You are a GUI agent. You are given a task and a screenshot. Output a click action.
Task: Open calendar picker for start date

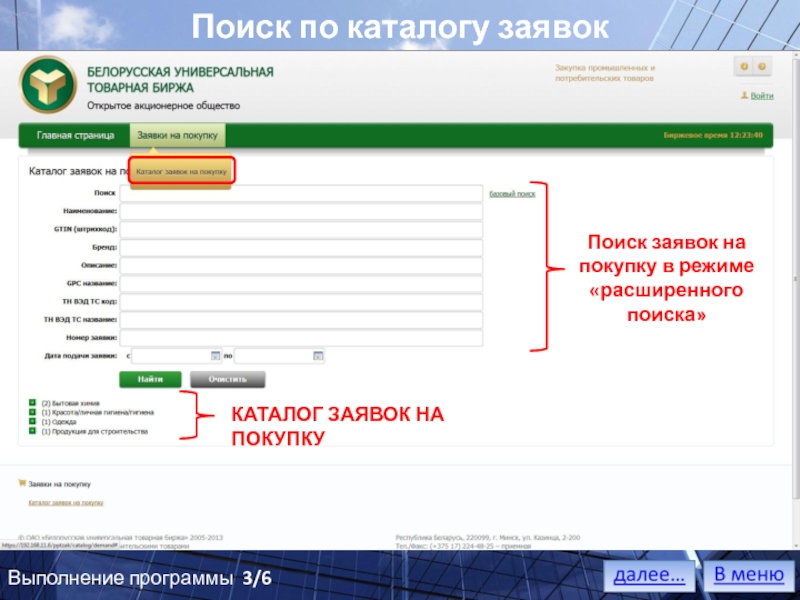(215, 356)
